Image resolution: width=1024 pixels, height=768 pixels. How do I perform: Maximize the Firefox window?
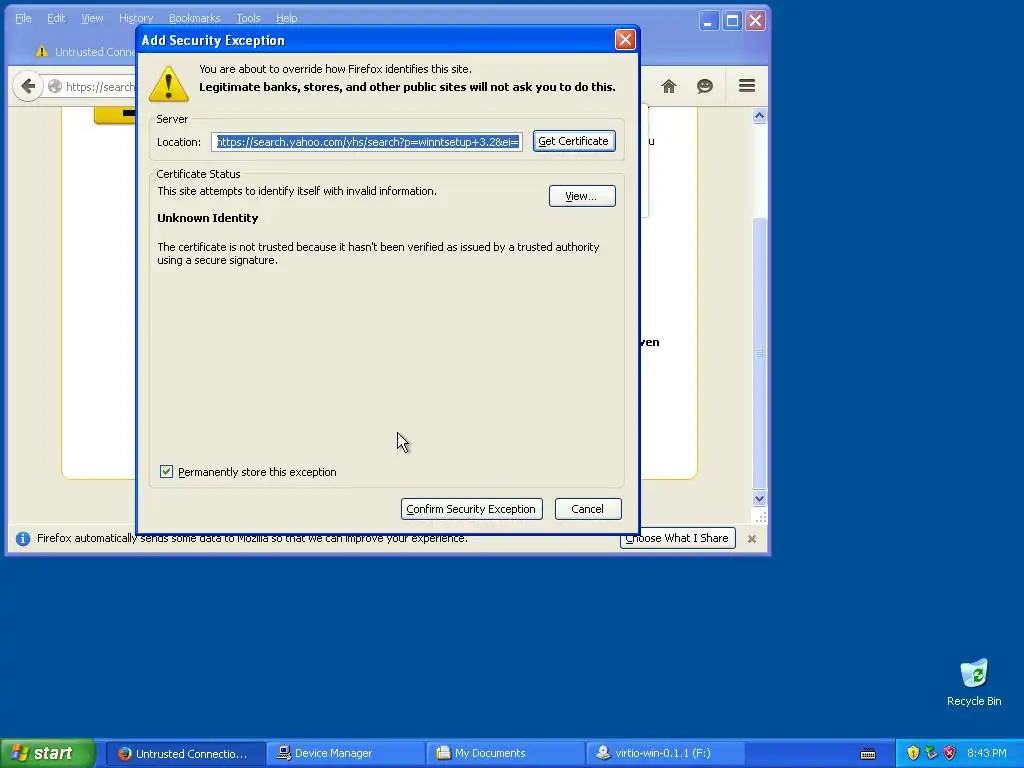[x=732, y=21]
